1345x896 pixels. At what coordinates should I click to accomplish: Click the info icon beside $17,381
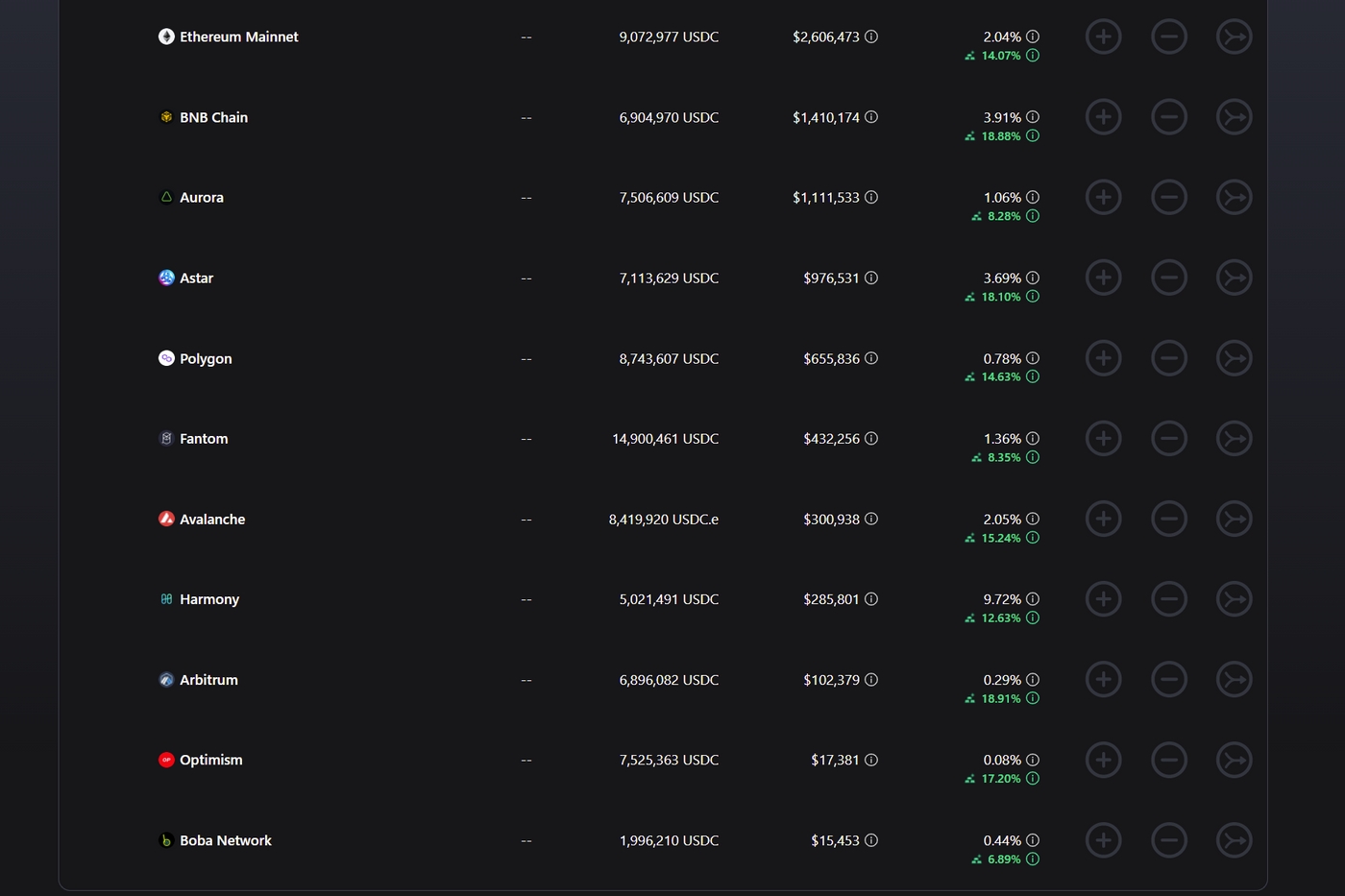click(871, 760)
